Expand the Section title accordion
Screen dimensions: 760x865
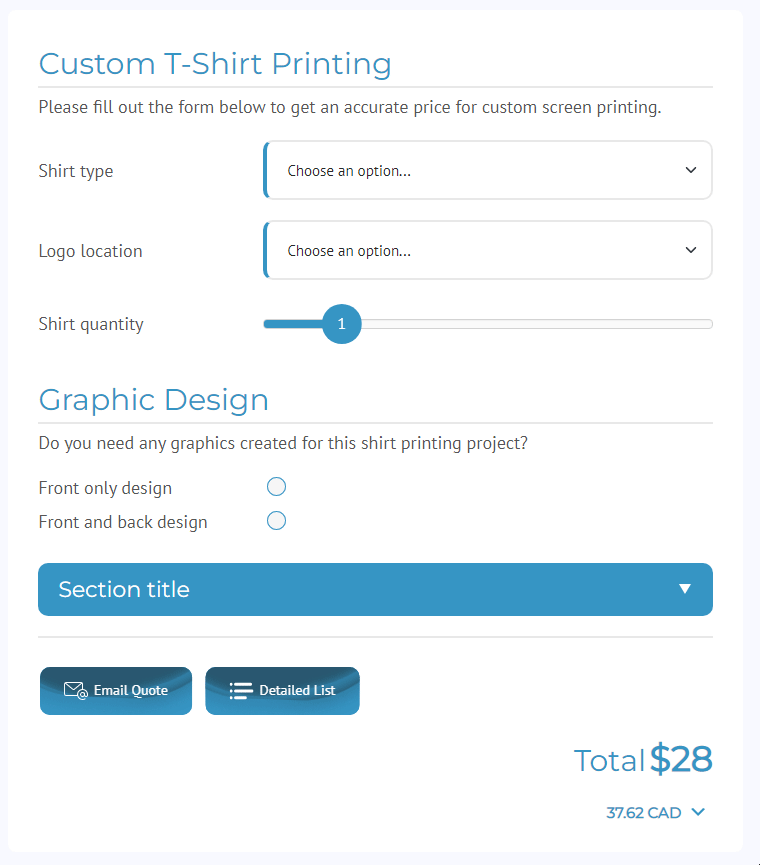click(x=375, y=589)
